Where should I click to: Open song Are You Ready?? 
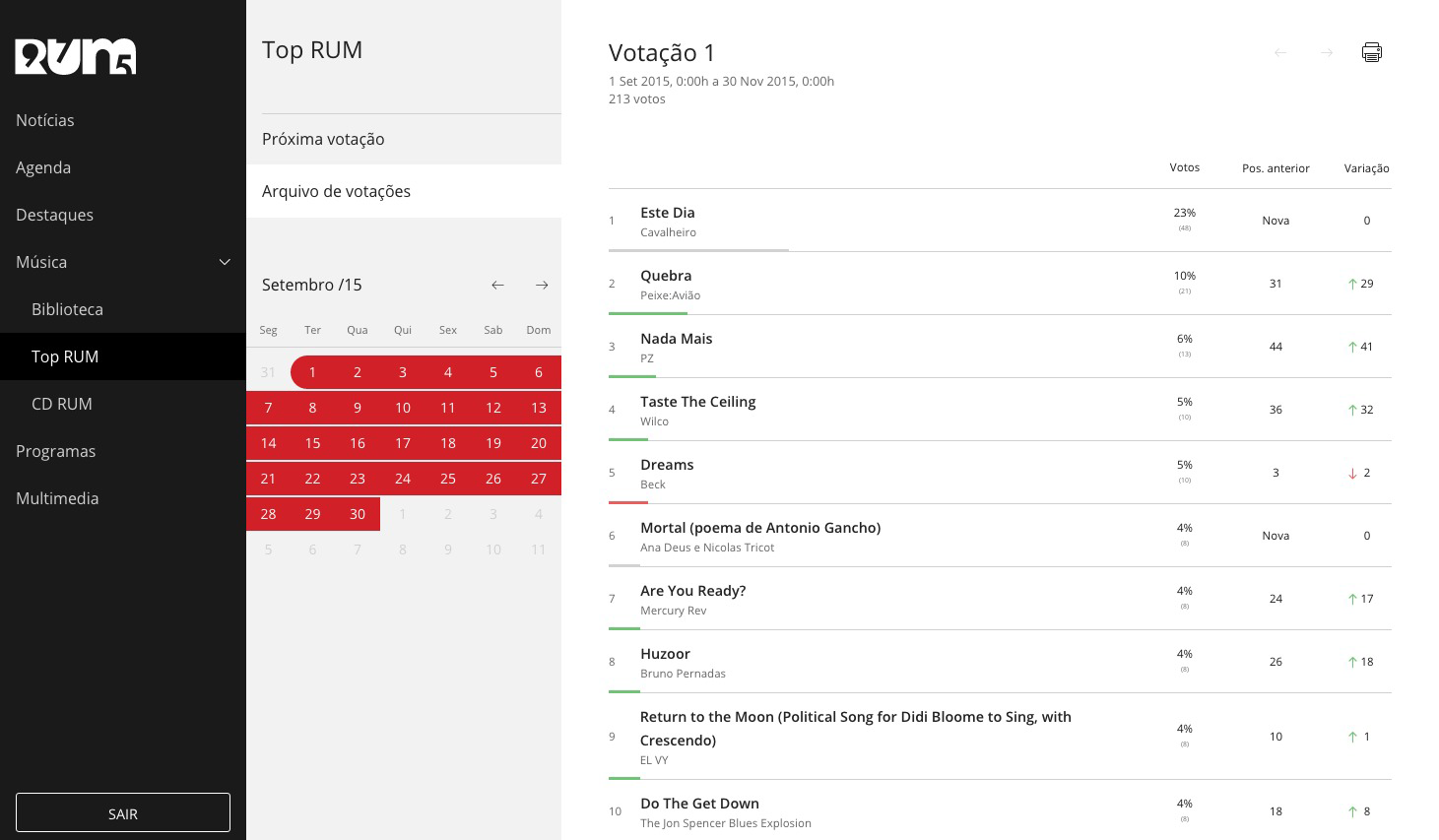693,591
